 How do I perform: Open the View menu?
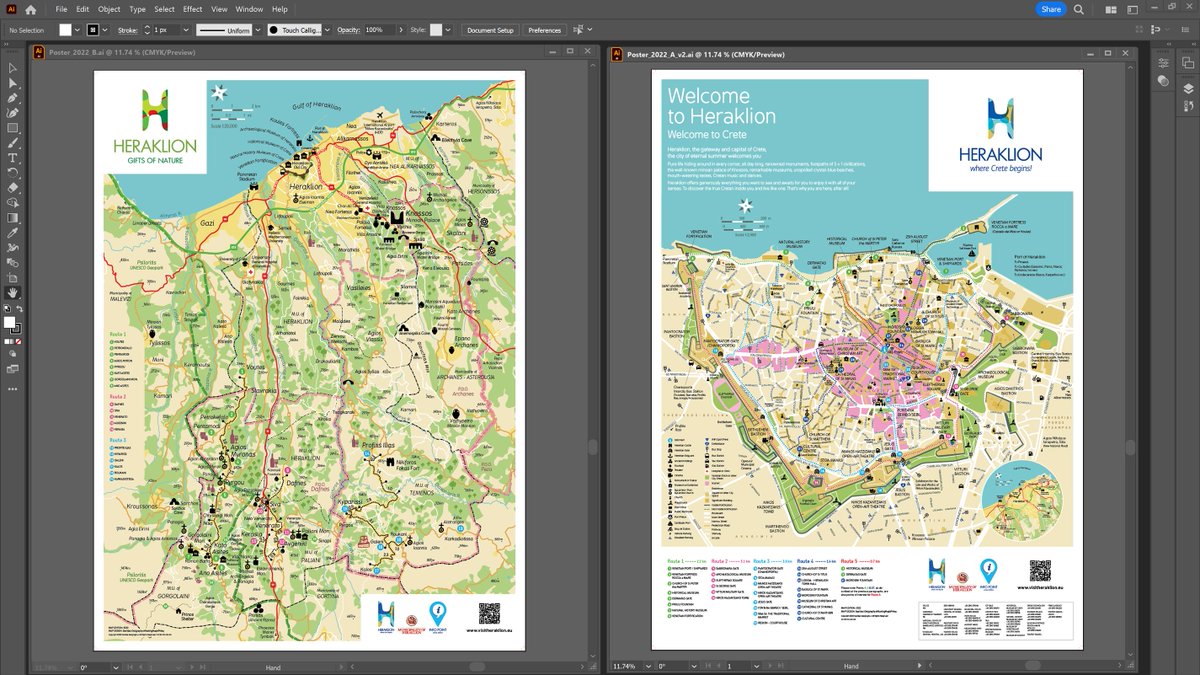coord(218,9)
